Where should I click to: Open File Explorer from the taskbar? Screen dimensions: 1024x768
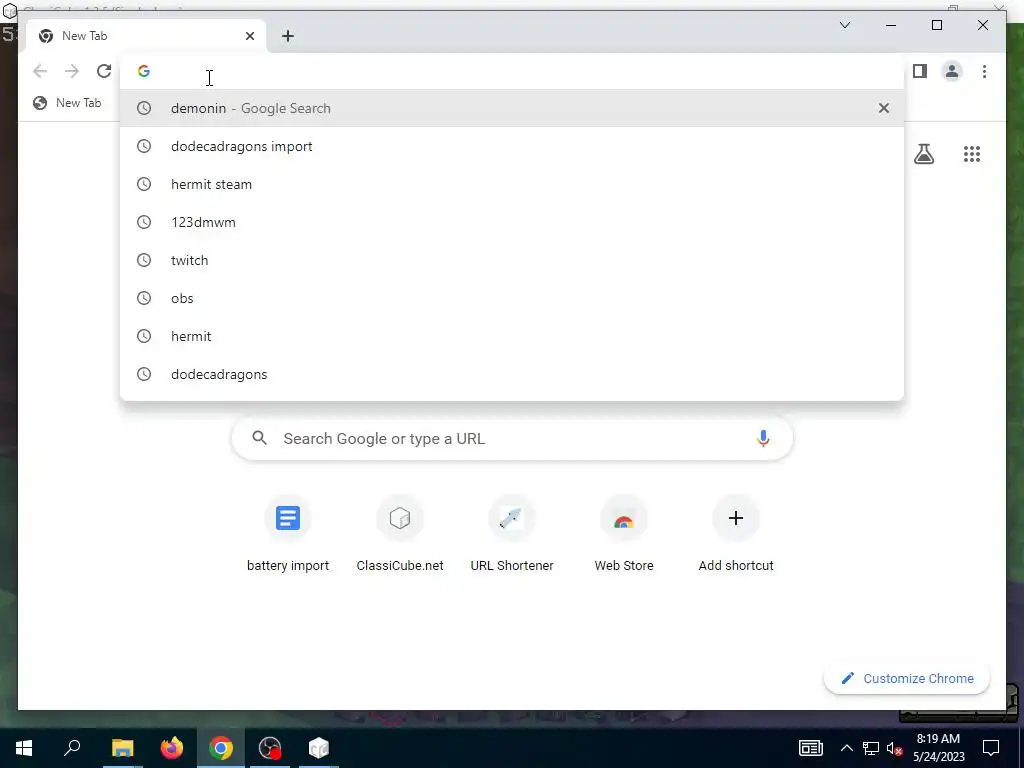click(122, 748)
